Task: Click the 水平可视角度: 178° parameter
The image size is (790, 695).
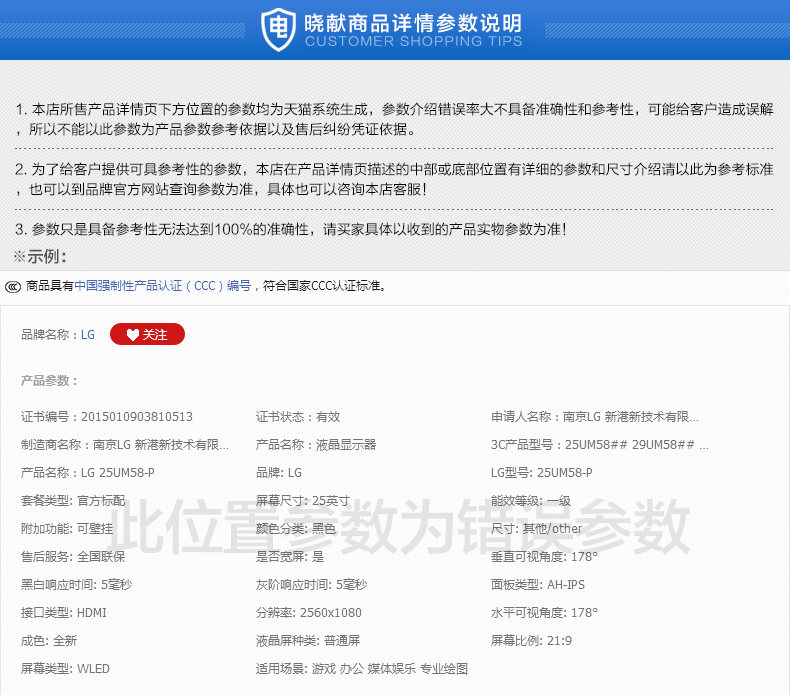Action: pyautogui.click(x=545, y=613)
